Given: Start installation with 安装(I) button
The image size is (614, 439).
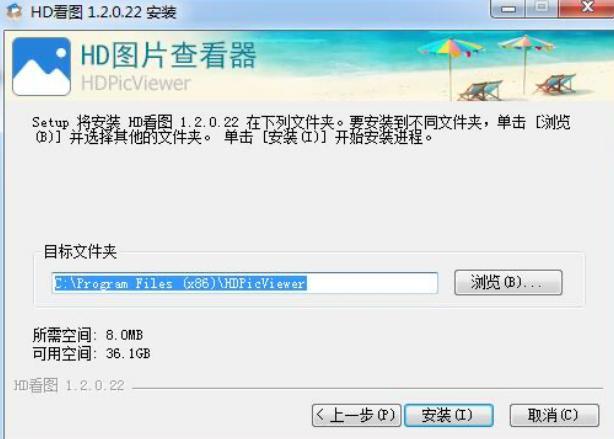Looking at the screenshot, I should pyautogui.click(x=448, y=415).
